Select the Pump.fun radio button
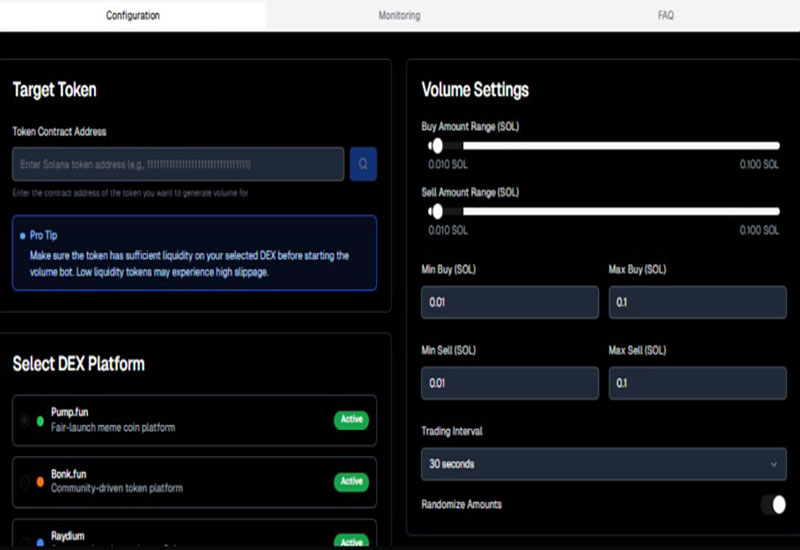This screenshot has height=550, width=800. coord(25,421)
